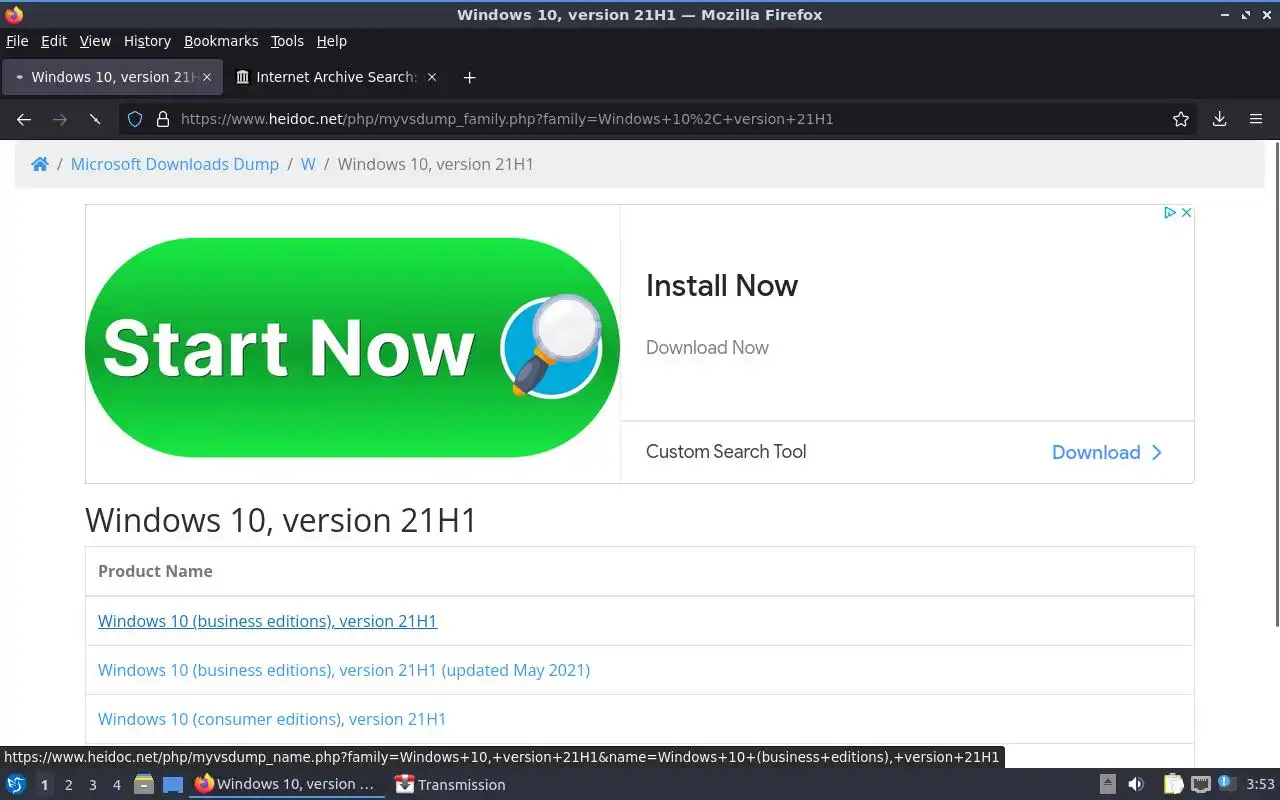
Task: Open the W breadcrumb link
Action: pyautogui.click(x=308, y=164)
